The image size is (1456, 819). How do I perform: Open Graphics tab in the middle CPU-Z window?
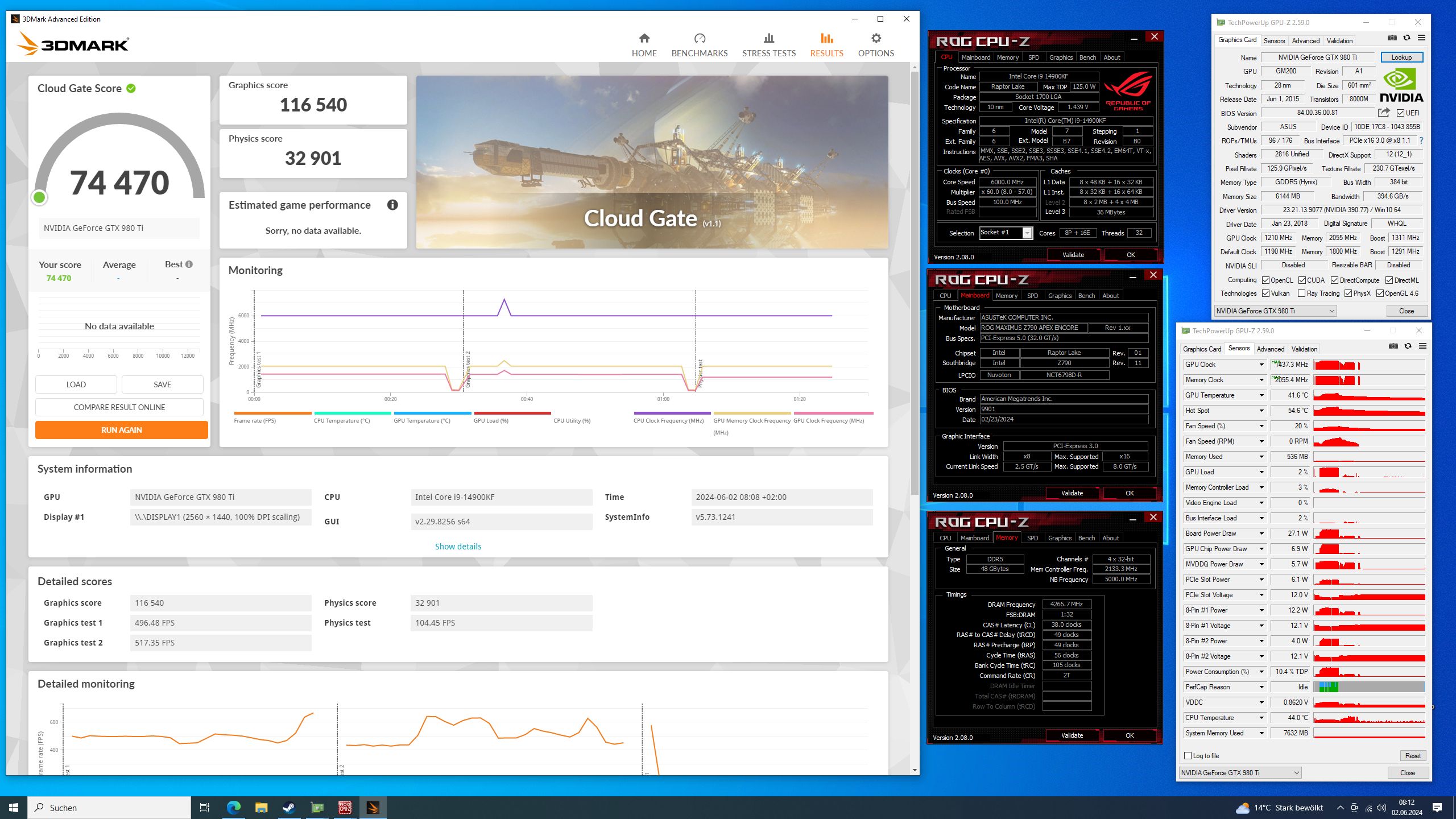[1060, 296]
